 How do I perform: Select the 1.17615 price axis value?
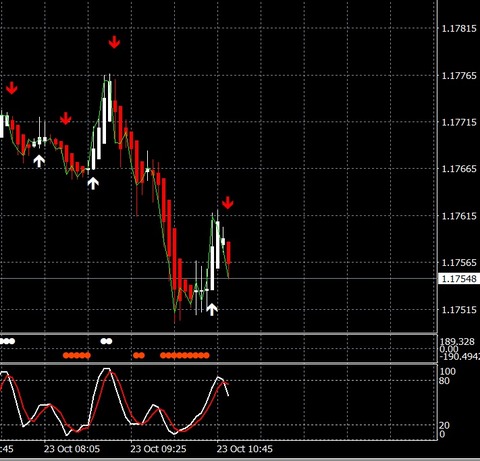(459, 216)
